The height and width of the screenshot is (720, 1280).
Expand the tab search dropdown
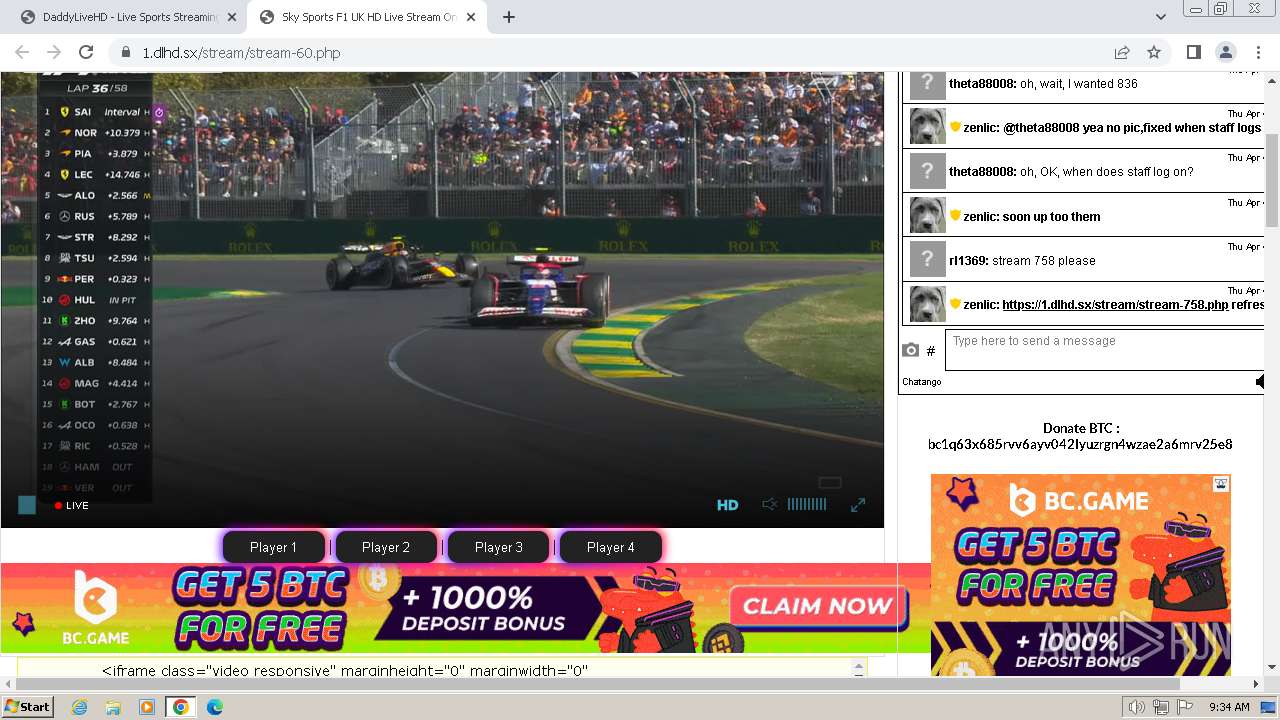pos(1160,17)
